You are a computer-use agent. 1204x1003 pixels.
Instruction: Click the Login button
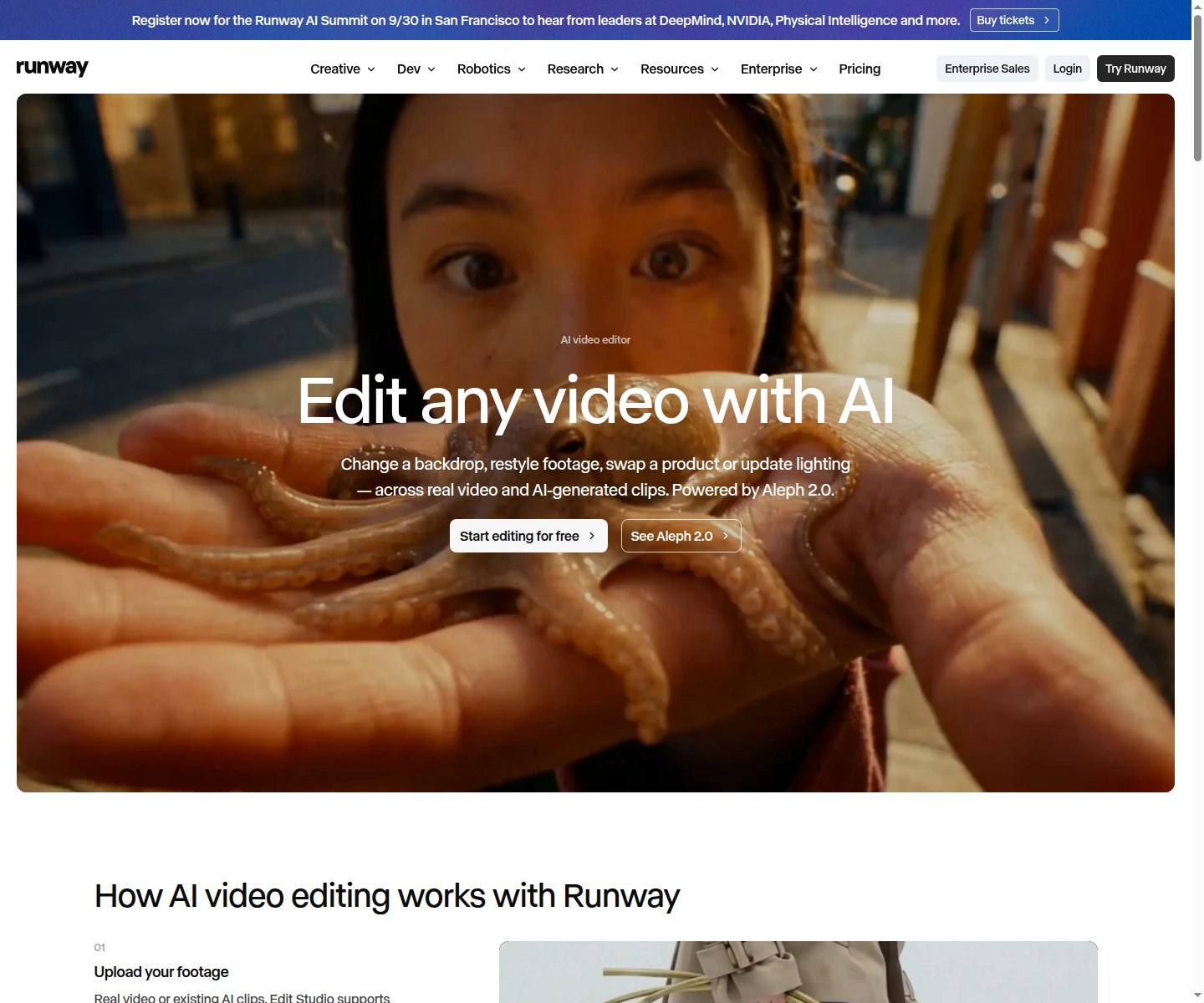point(1067,69)
